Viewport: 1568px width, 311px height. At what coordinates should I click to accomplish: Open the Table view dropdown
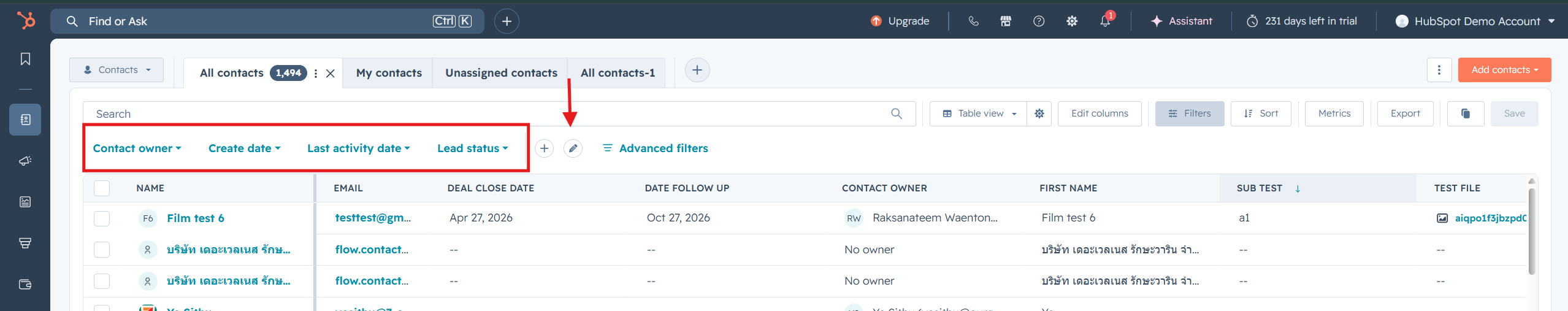[x=979, y=113]
